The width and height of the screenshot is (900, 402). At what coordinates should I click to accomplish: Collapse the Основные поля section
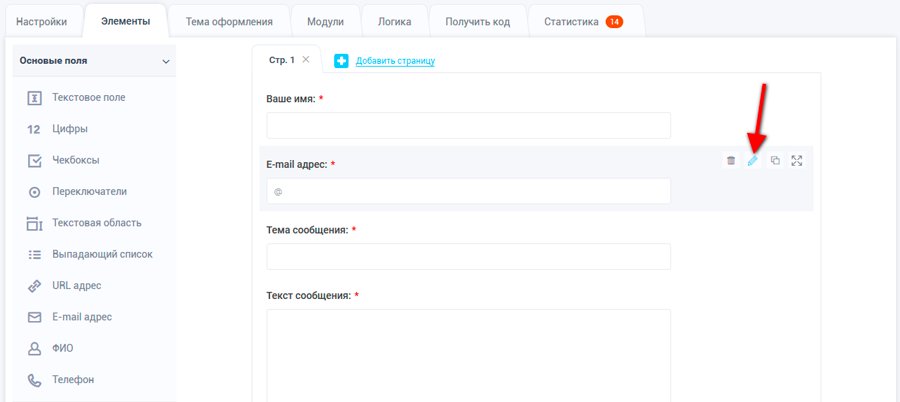(166, 61)
